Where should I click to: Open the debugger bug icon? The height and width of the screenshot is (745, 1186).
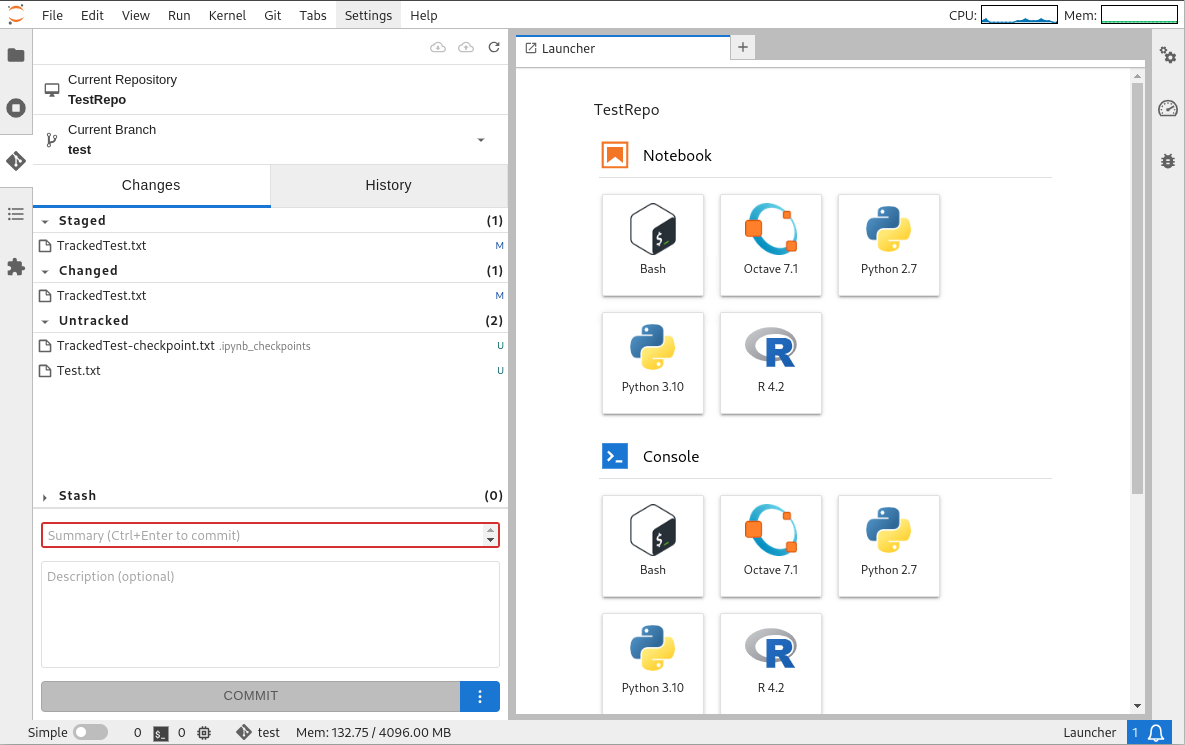point(1168,161)
